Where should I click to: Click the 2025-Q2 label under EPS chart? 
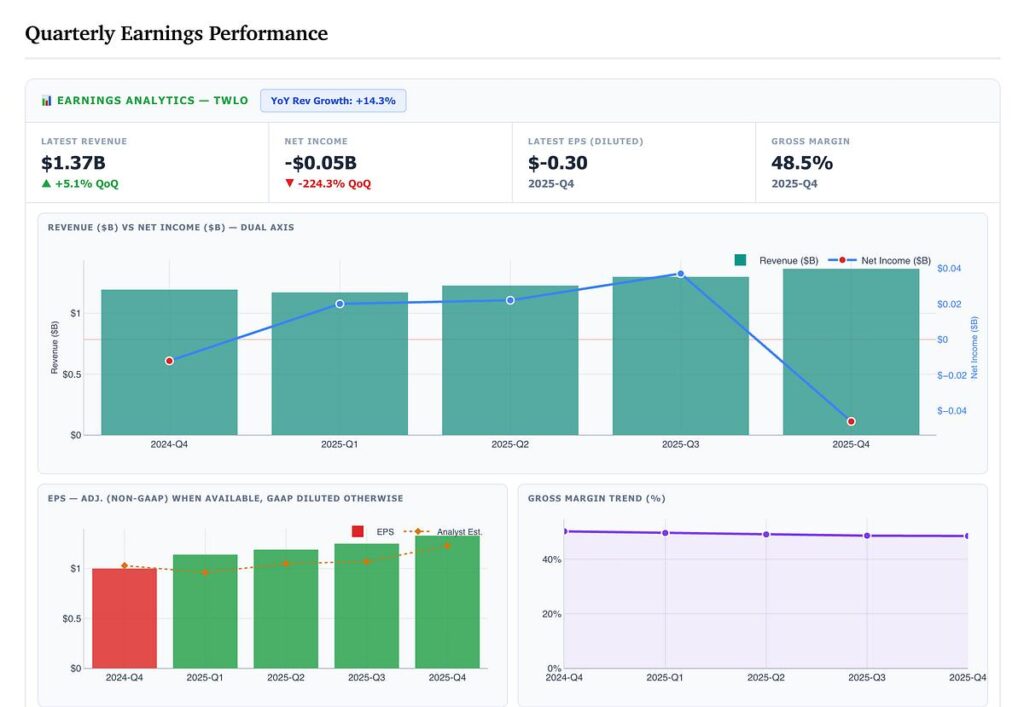coord(286,678)
